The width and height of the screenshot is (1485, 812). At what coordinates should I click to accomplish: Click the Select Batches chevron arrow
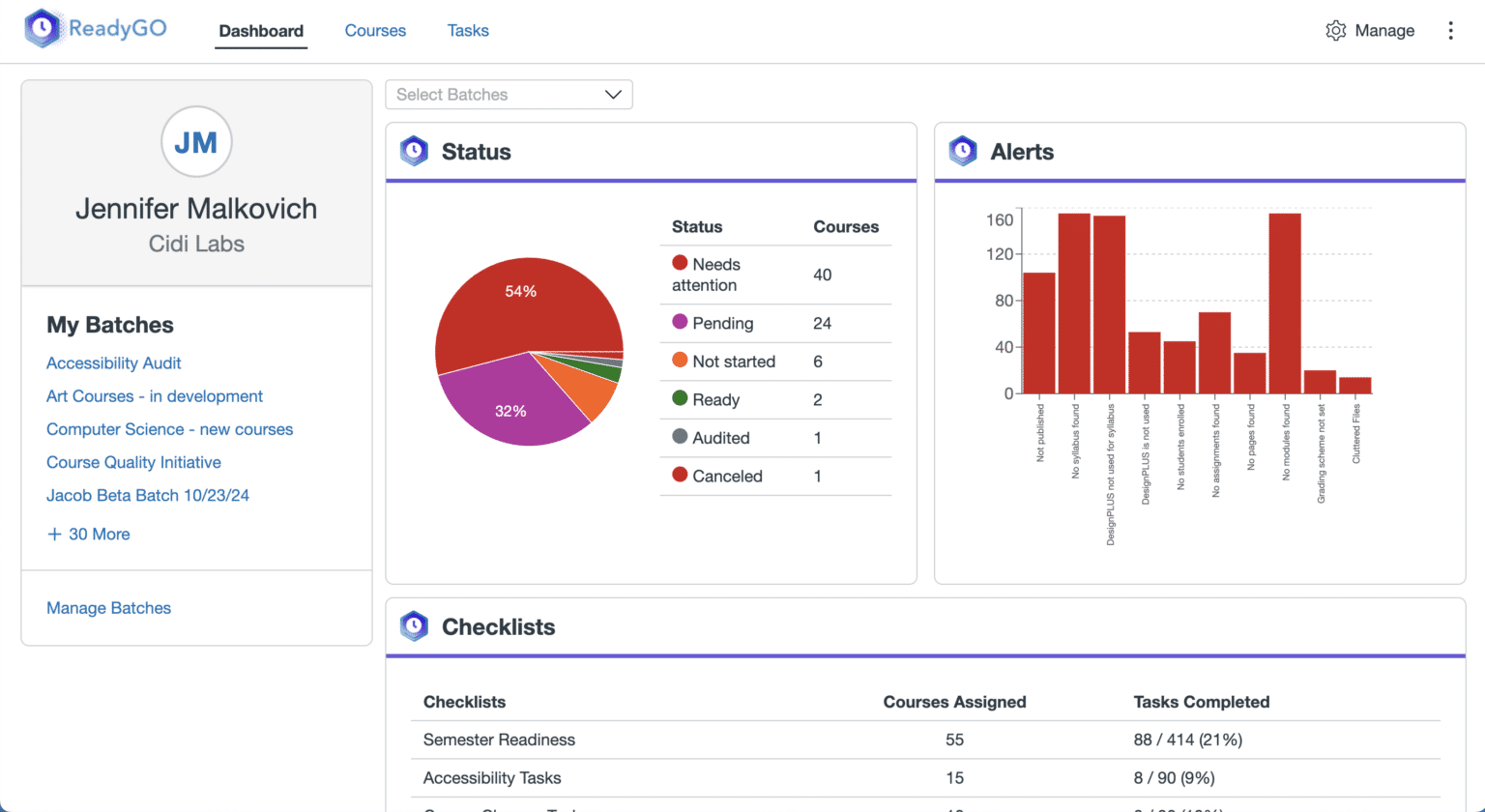(612, 95)
